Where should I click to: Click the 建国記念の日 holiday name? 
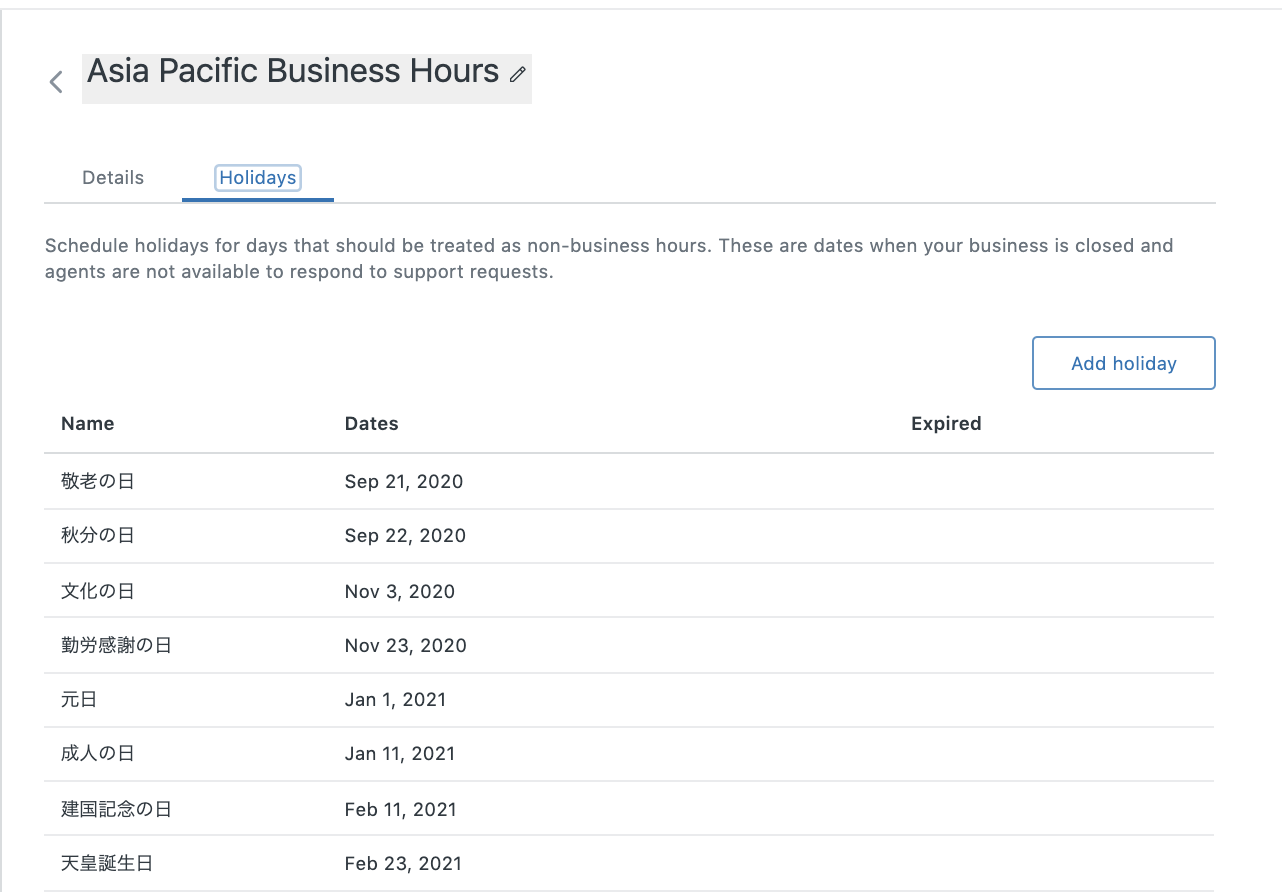click(116, 810)
